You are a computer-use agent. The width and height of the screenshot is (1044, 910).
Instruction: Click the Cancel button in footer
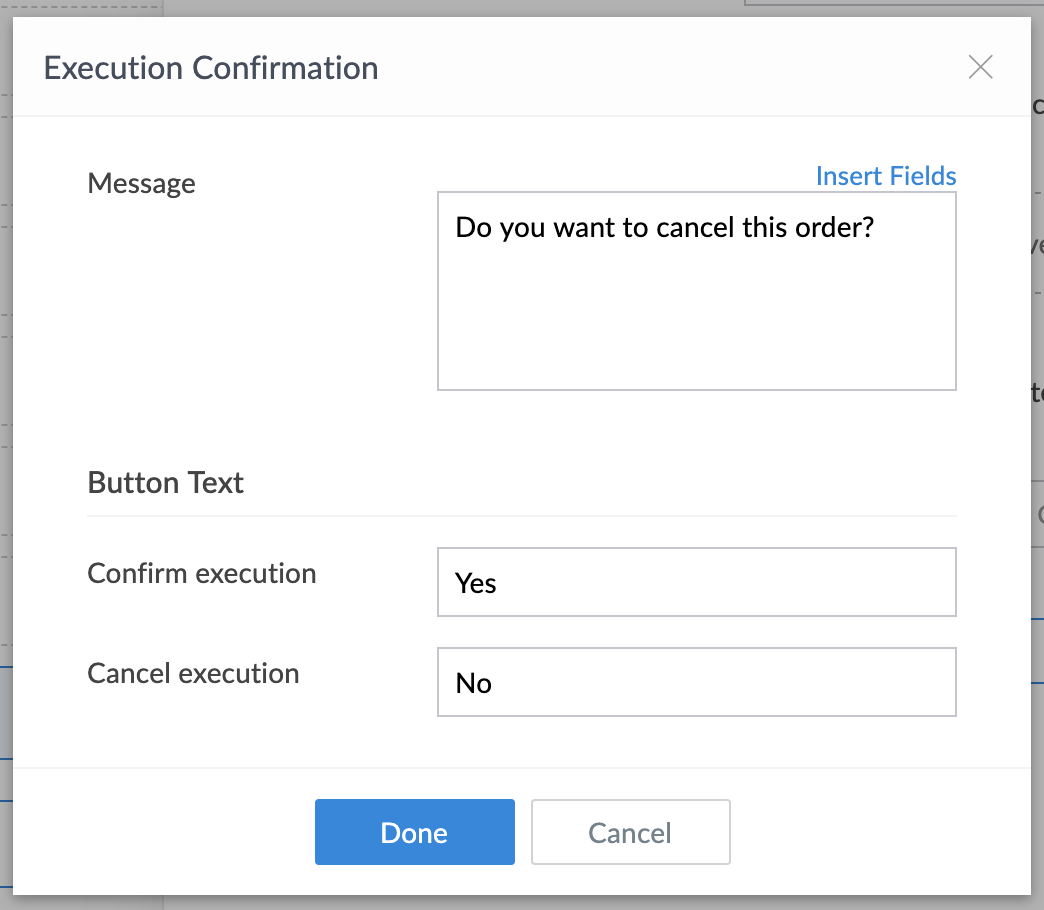click(x=630, y=832)
